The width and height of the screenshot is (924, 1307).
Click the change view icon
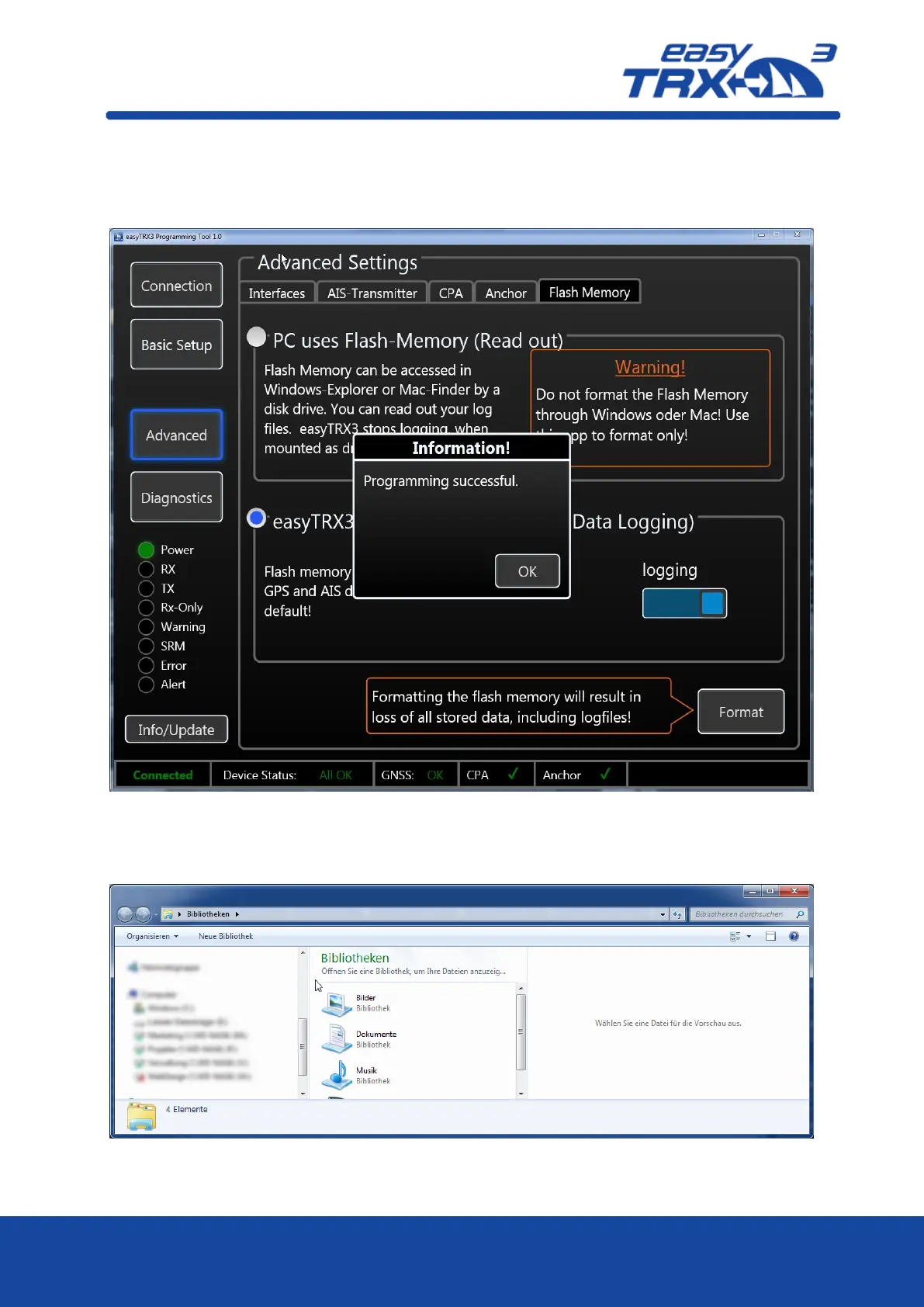pos(735,937)
